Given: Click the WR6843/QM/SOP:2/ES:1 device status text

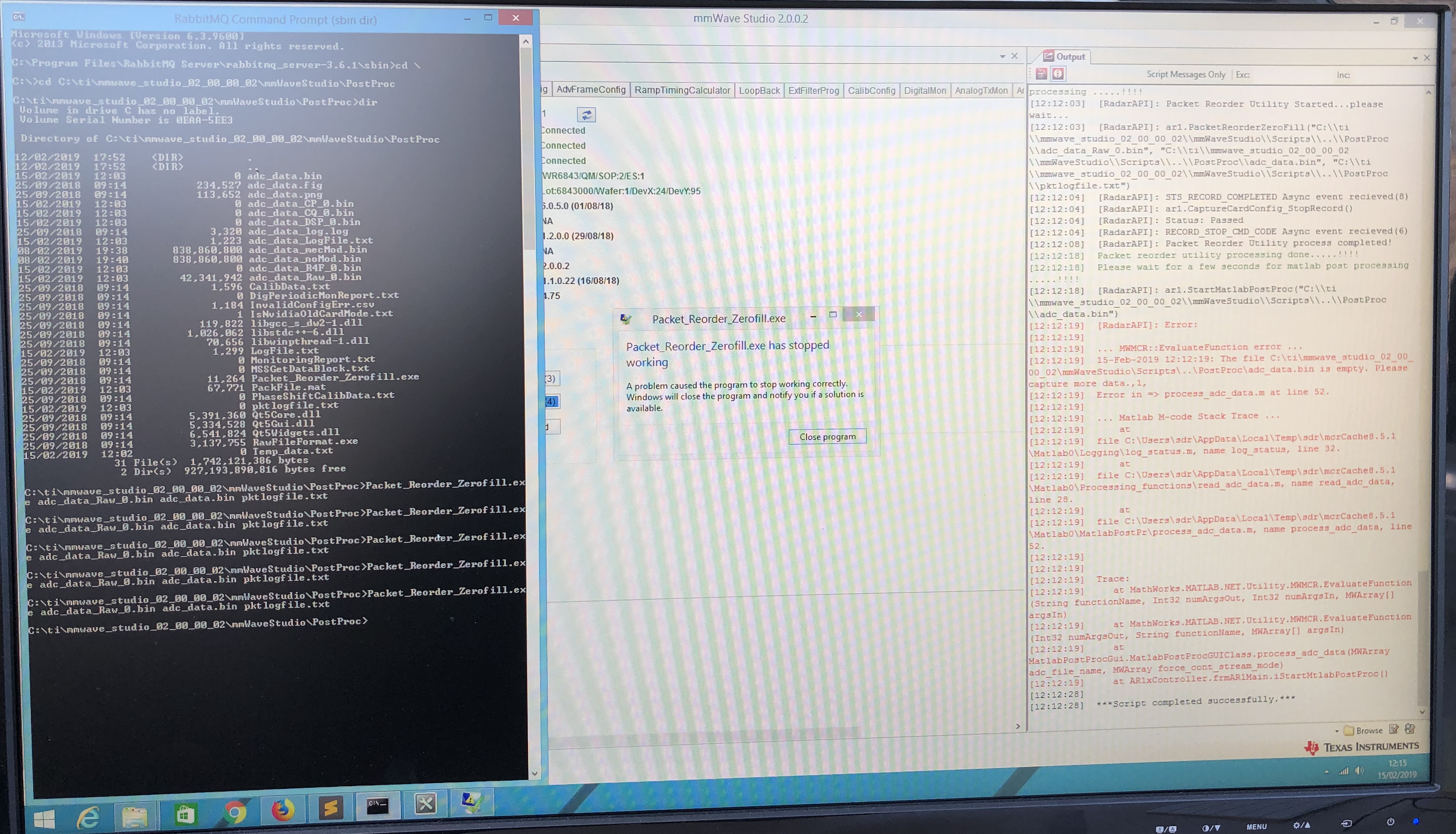Looking at the screenshot, I should pyautogui.click(x=594, y=176).
